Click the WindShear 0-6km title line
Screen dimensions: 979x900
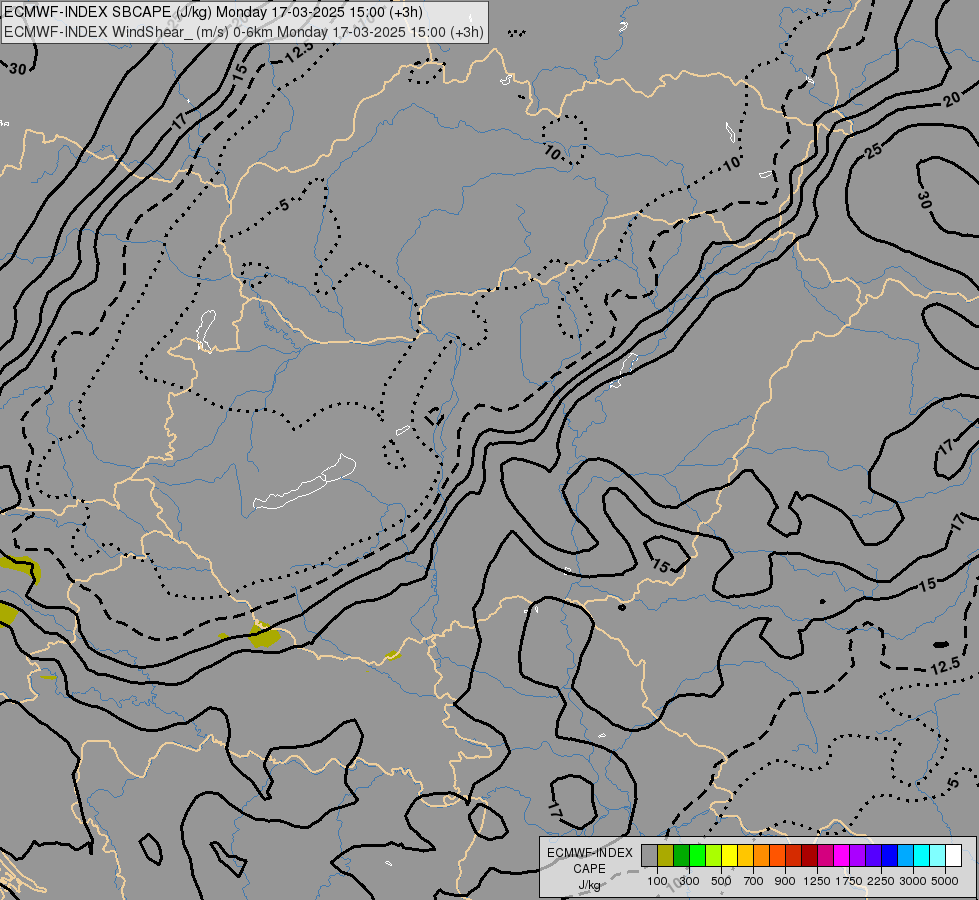click(x=244, y=32)
